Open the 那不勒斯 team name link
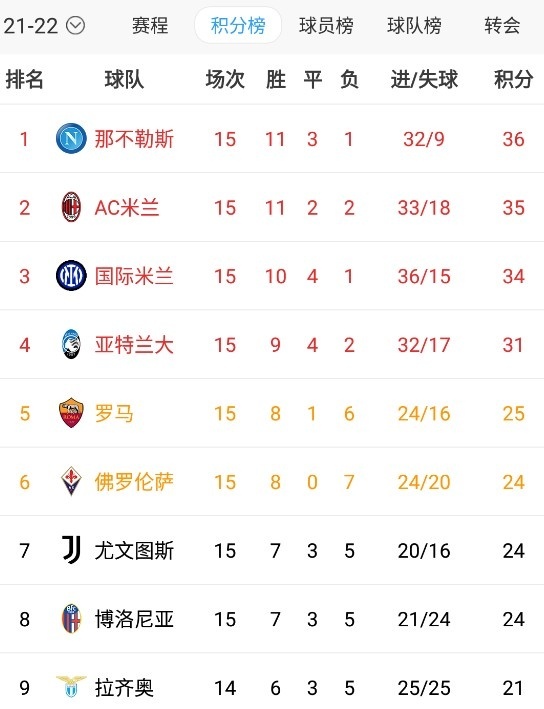544x709 pixels. click(134, 139)
